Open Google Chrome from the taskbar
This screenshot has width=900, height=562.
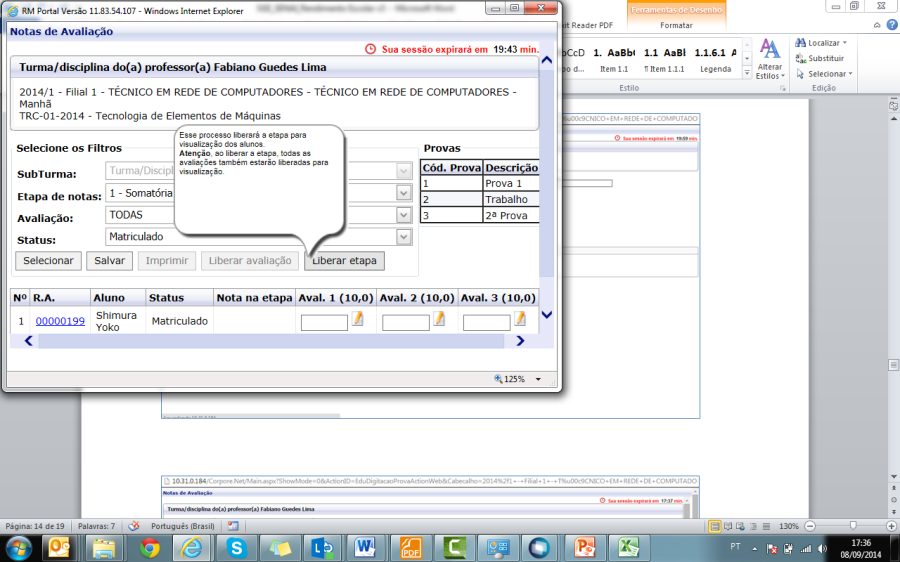pyautogui.click(x=150, y=548)
